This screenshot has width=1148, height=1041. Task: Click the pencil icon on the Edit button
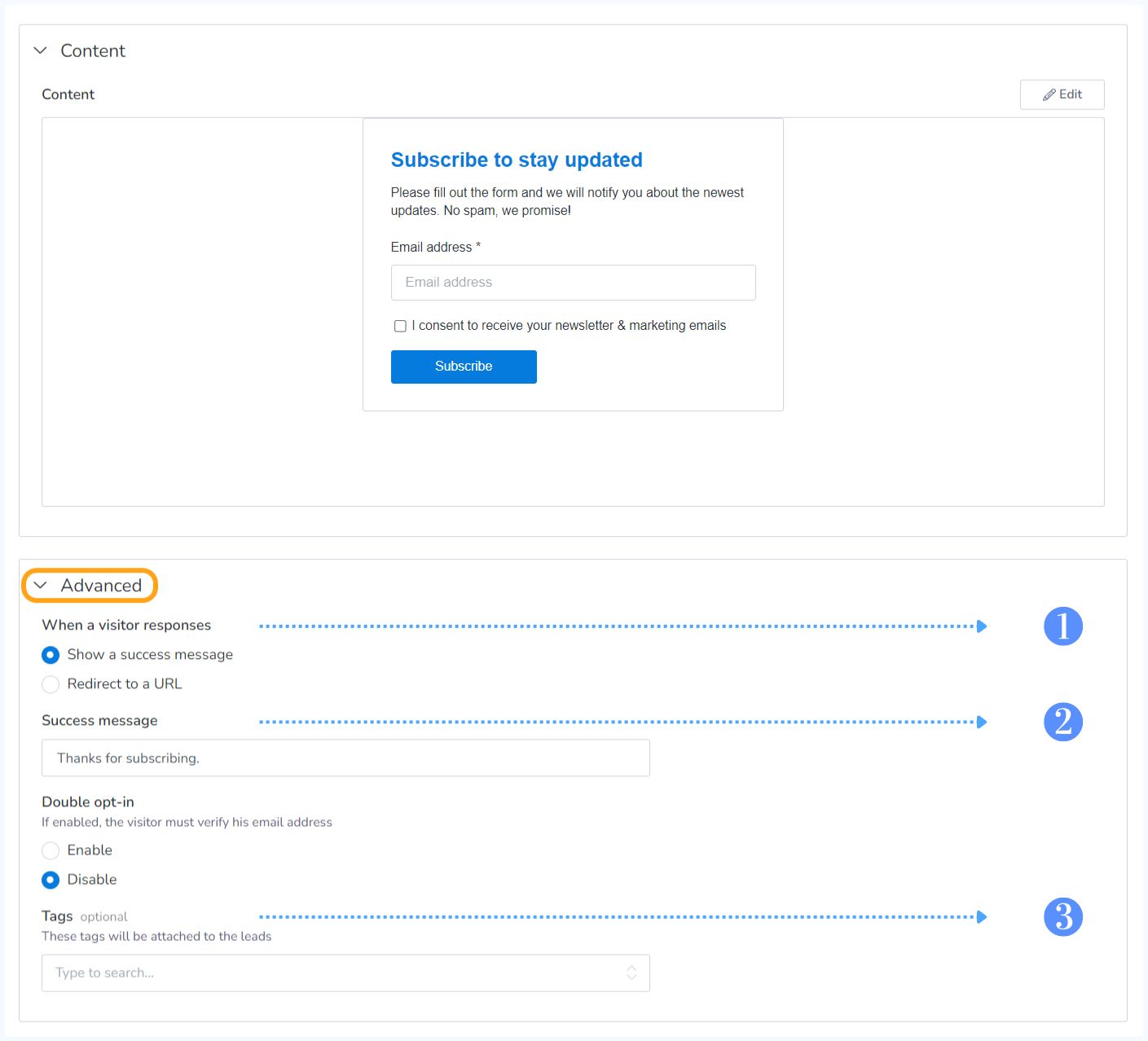point(1049,94)
